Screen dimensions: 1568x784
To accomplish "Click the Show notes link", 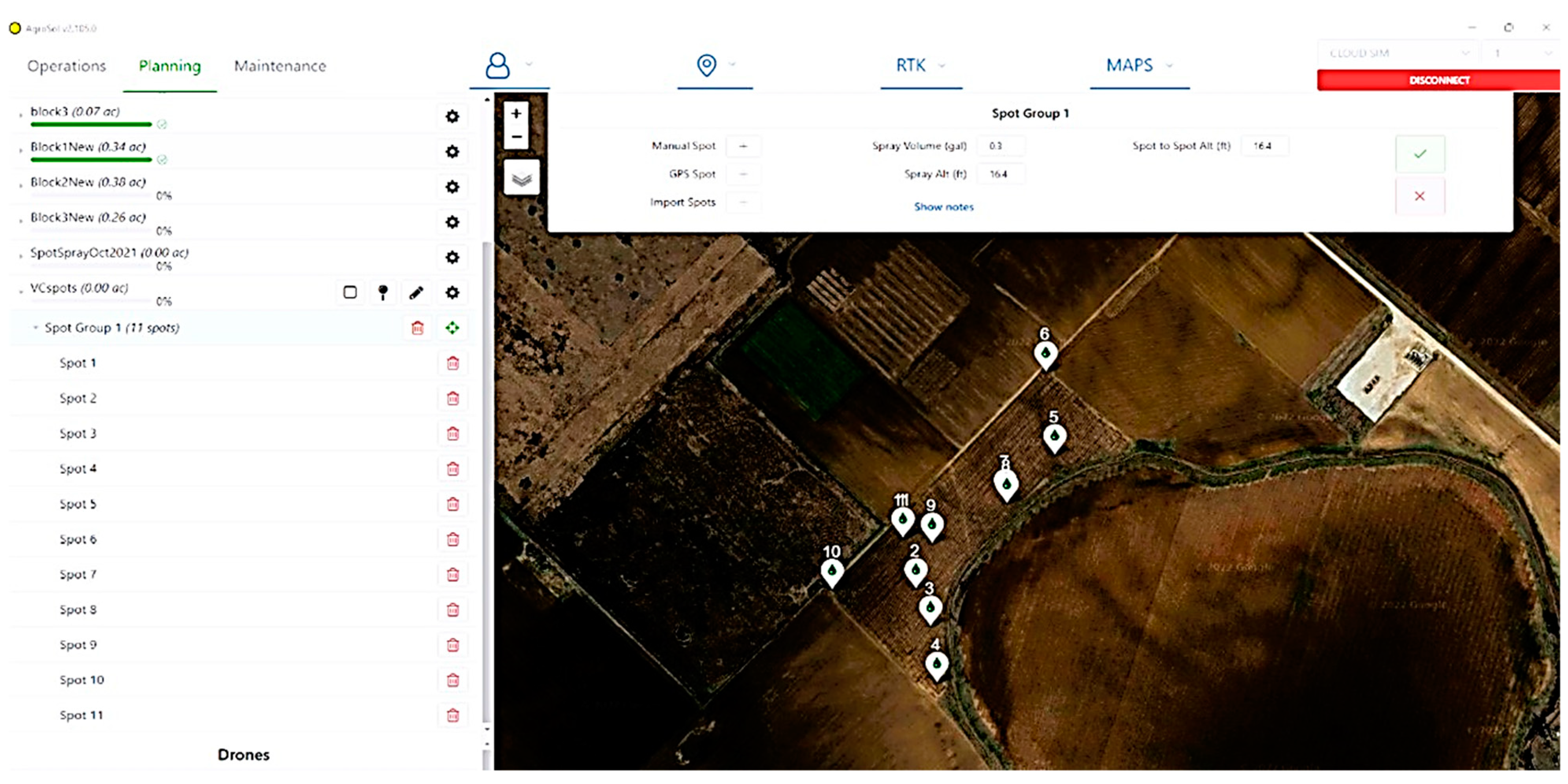I will tap(943, 207).
